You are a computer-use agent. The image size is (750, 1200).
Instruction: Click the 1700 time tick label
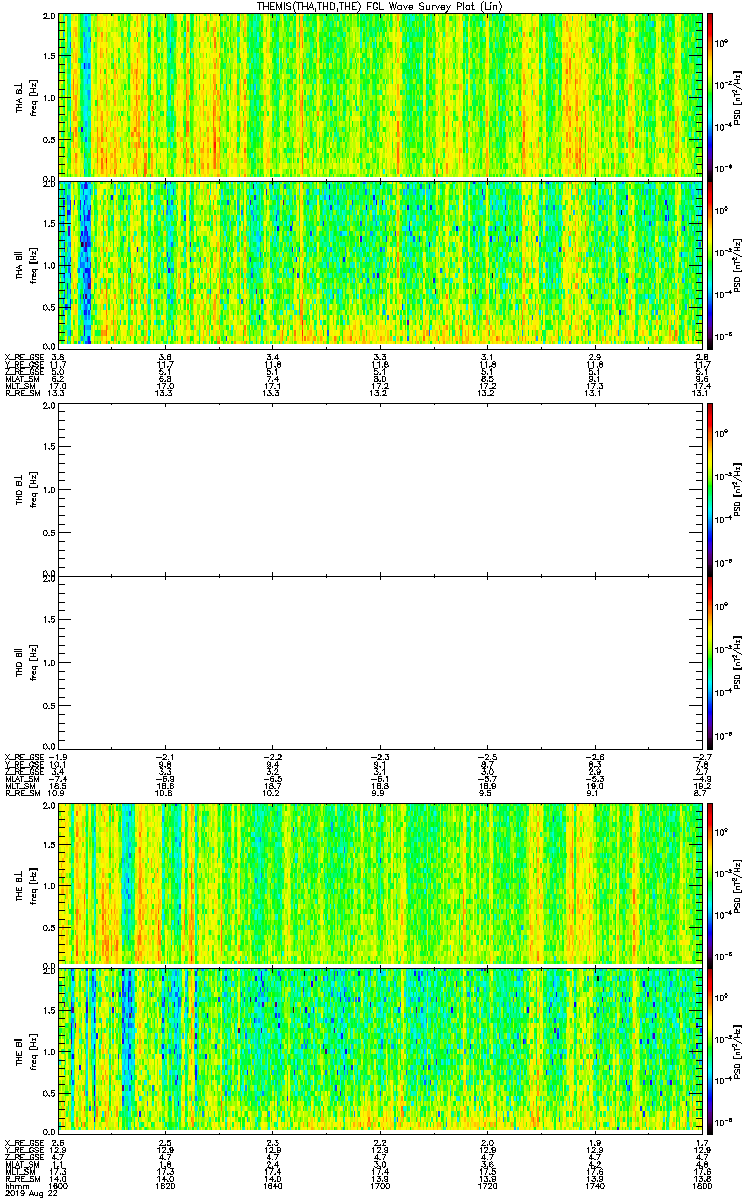pos(380,1185)
